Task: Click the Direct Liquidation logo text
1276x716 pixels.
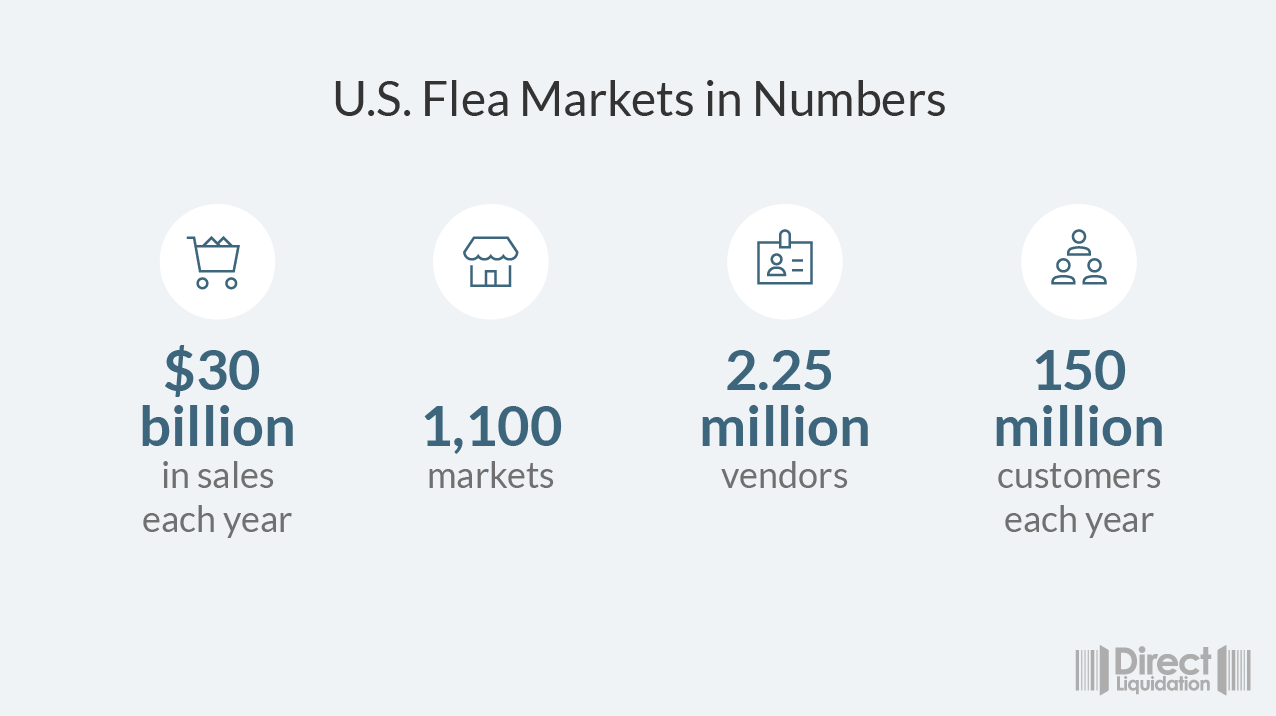Action: (1162, 670)
